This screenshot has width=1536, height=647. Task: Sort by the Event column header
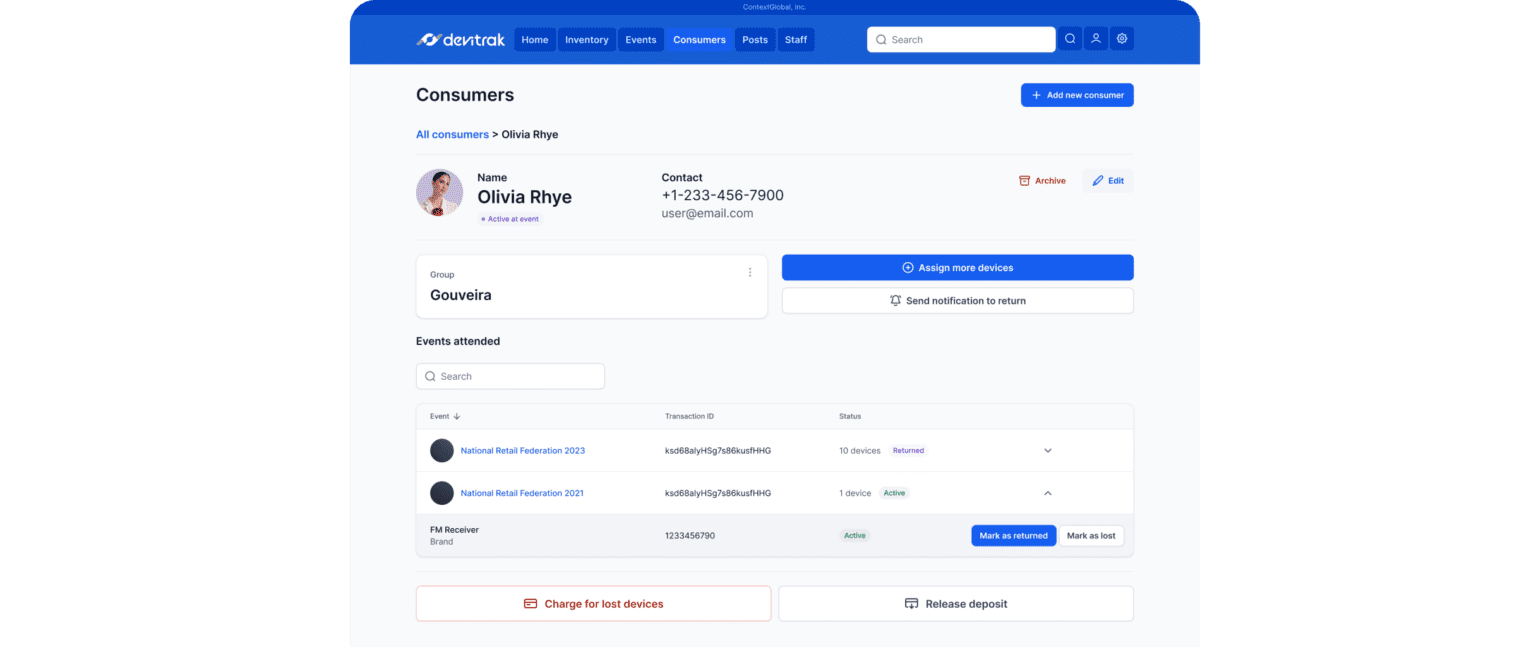445,416
